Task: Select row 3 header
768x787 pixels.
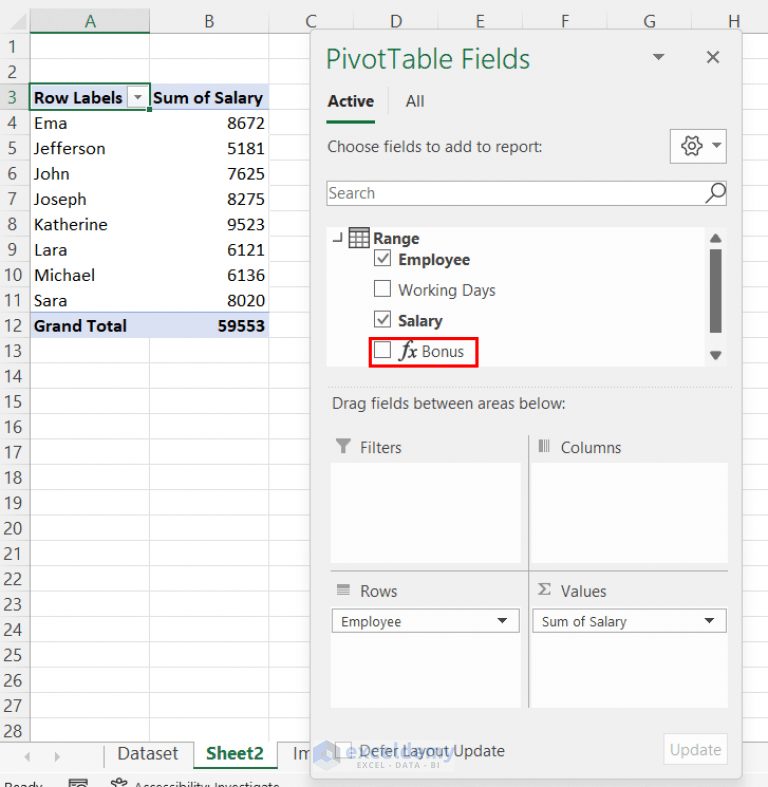Action: pyautogui.click(x=14, y=97)
